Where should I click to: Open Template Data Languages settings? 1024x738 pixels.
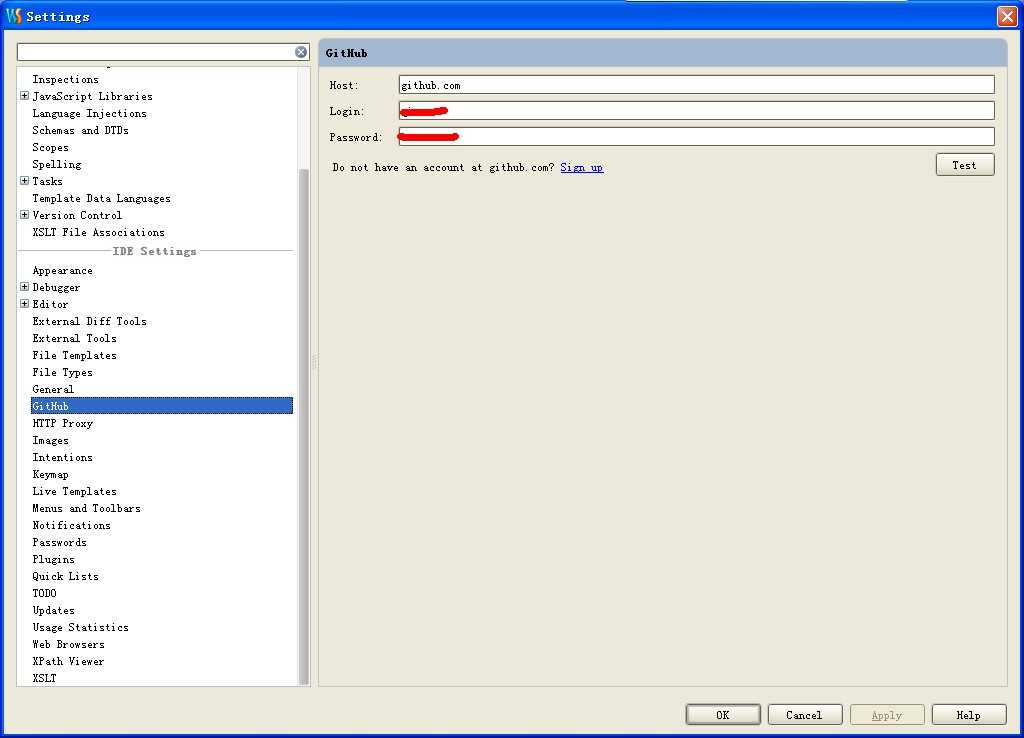click(x=101, y=199)
